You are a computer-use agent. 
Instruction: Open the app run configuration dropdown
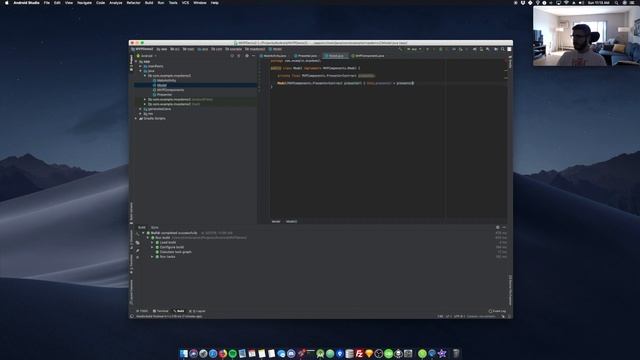pos(413,49)
